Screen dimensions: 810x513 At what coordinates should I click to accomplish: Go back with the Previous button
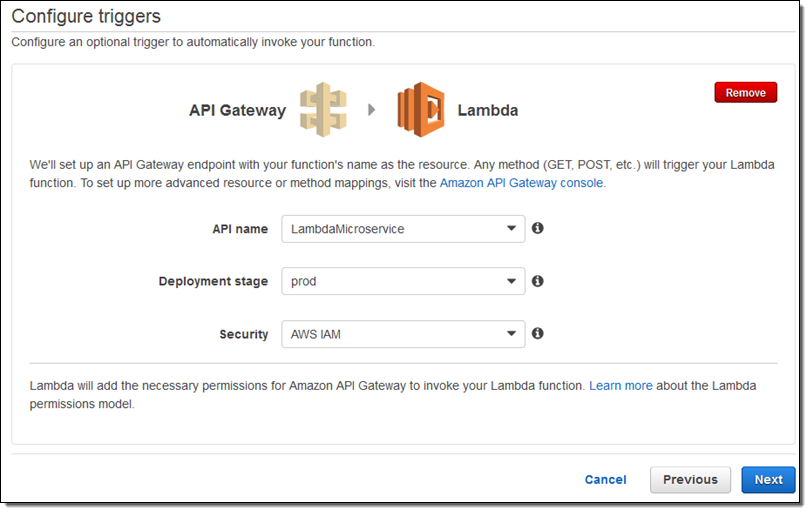690,480
